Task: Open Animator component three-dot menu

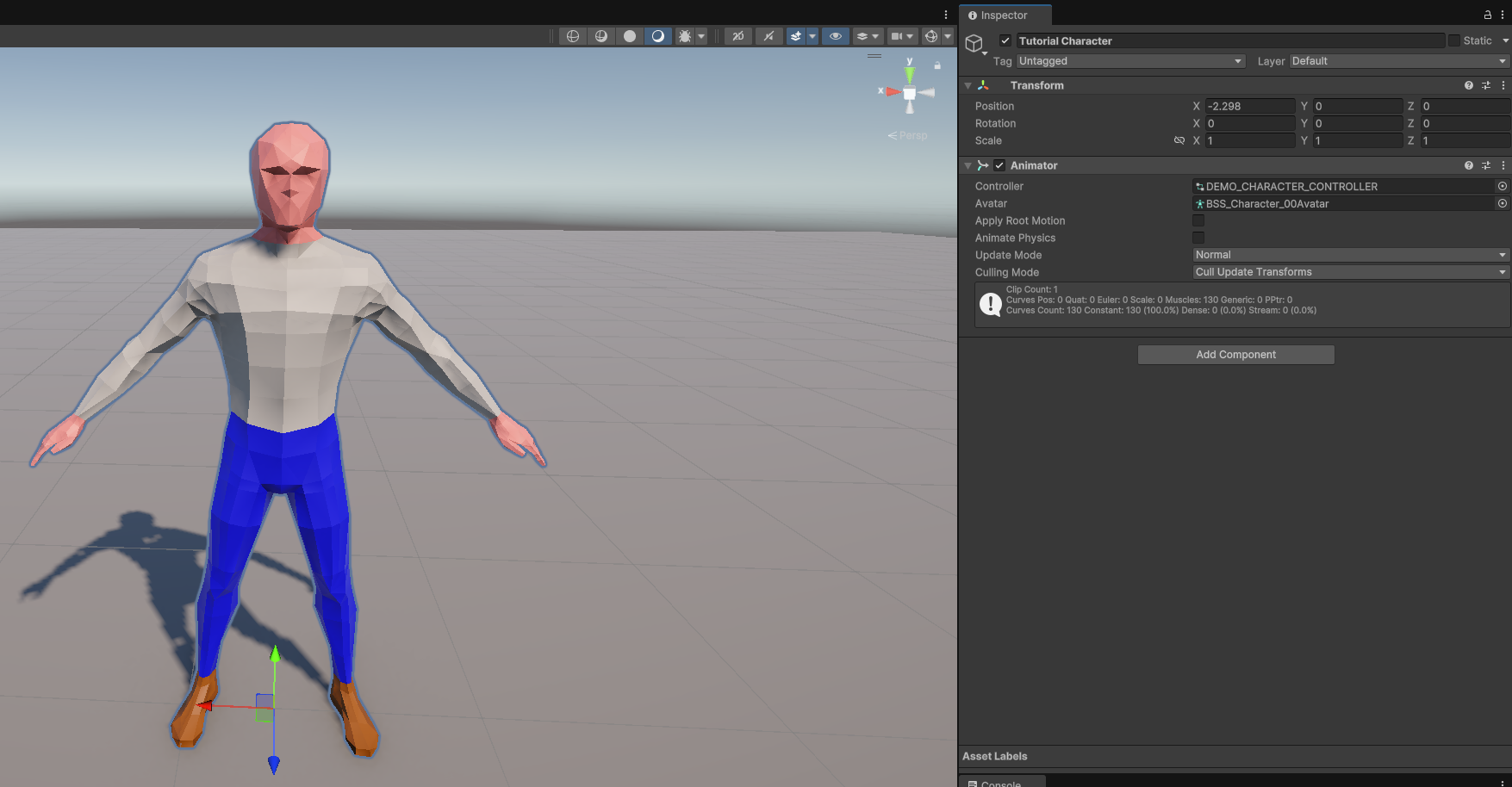Action: (1503, 165)
